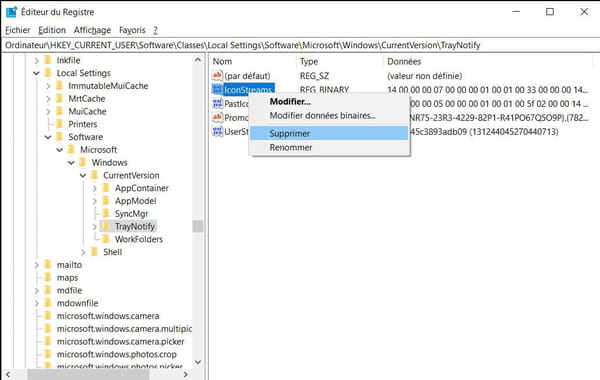Image resolution: width=600 pixels, height=380 pixels.
Task: Click the AppContainer folder icon
Action: (106, 188)
